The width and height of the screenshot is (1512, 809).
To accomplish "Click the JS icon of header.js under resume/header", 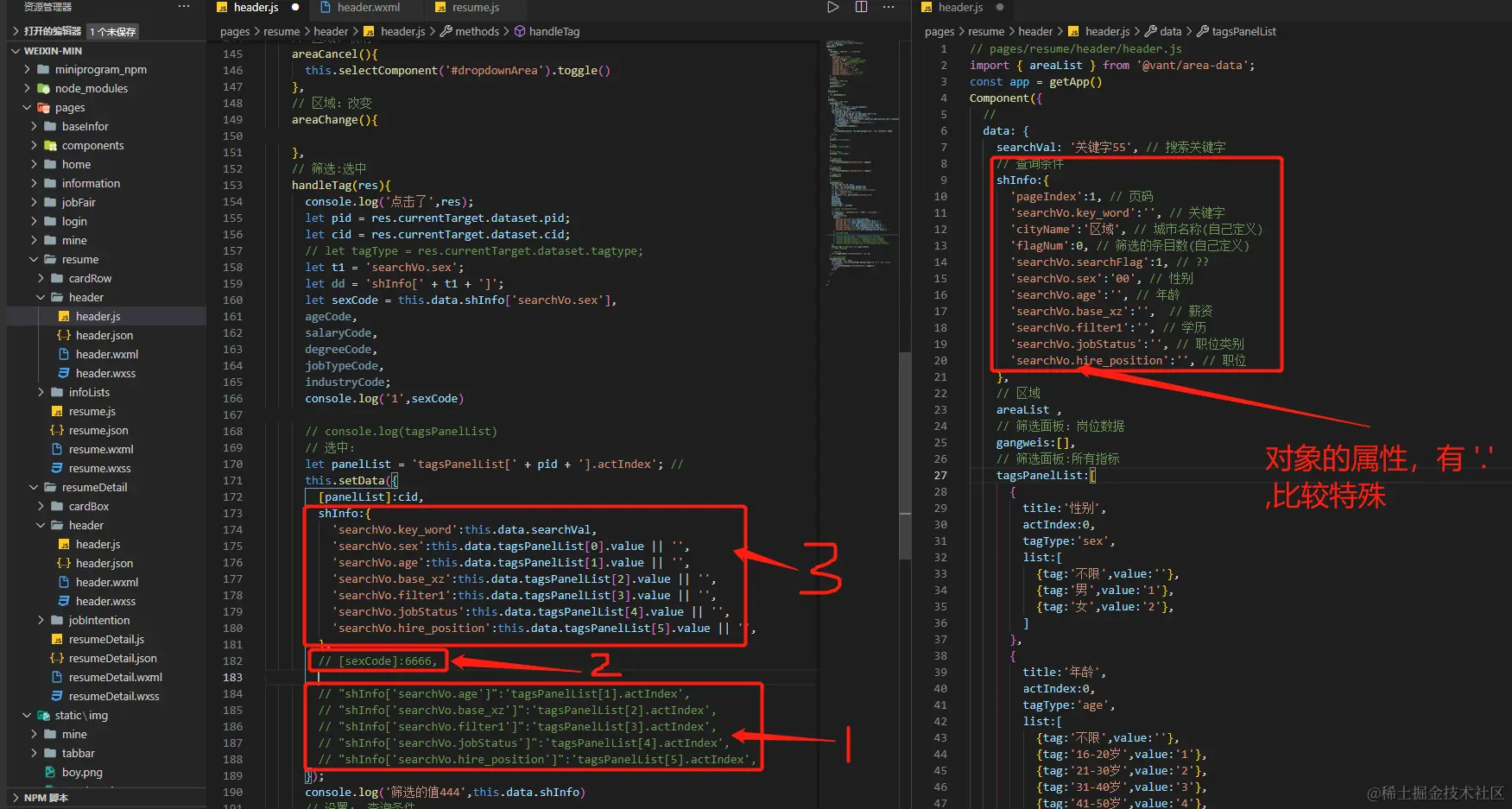I will pyautogui.click(x=64, y=317).
